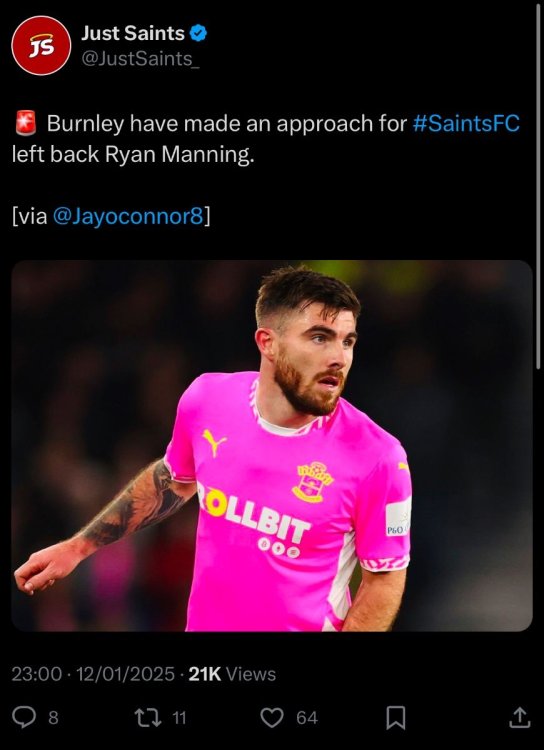
Task: Repost the tweet using the retweet icon
Action: [x=148, y=717]
